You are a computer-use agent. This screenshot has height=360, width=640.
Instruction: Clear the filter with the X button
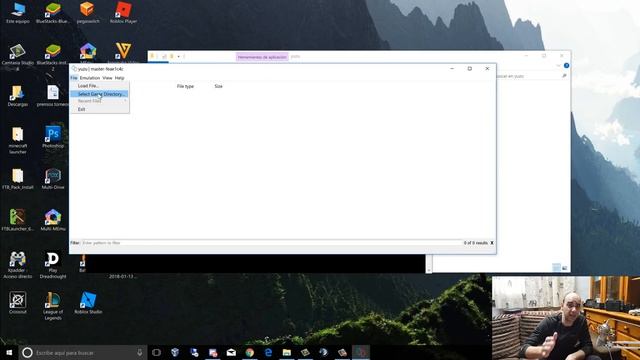pyautogui.click(x=492, y=243)
